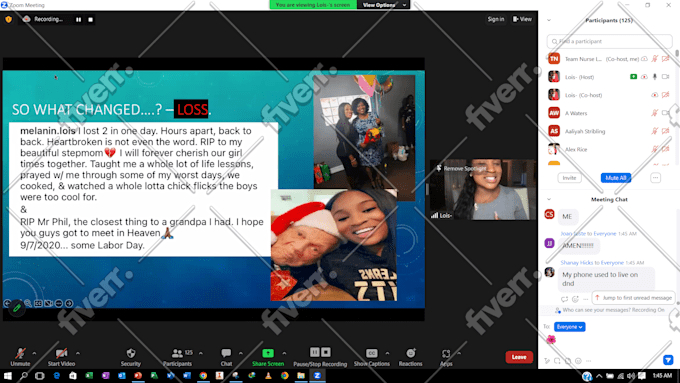
Task: Open the Reactions smiley icon
Action: click(x=410, y=353)
